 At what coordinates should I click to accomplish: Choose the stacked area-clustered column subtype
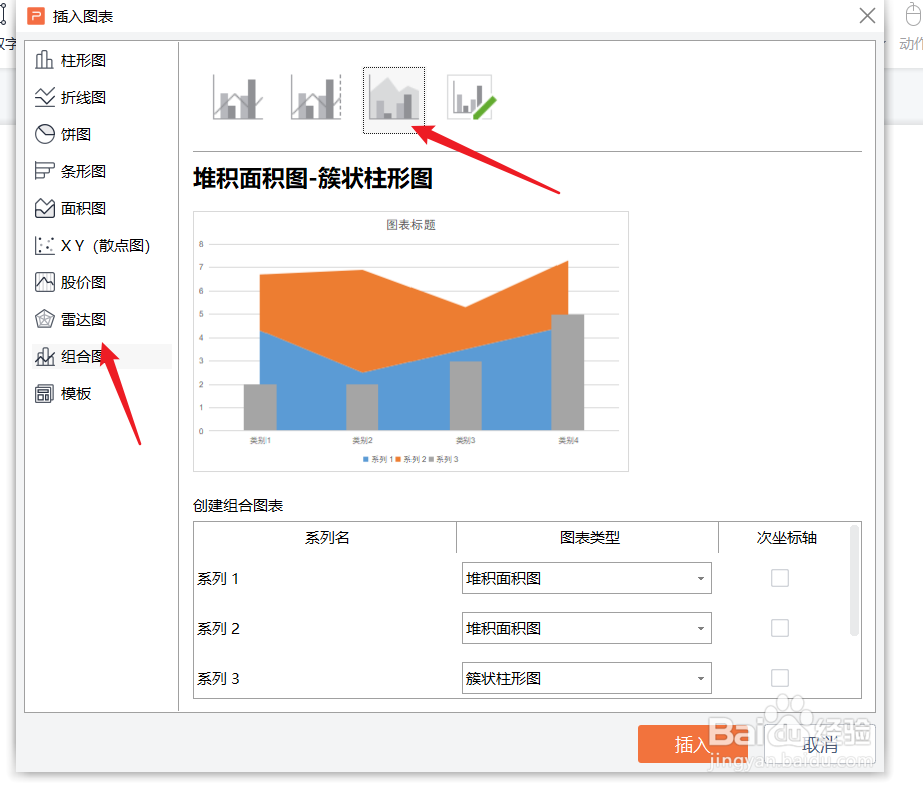click(394, 100)
